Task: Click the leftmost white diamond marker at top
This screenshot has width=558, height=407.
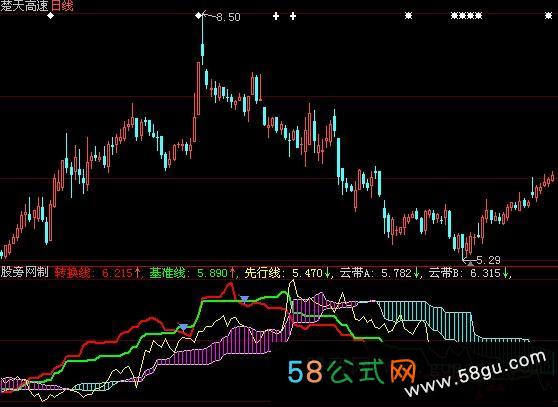Action: click(x=51, y=16)
